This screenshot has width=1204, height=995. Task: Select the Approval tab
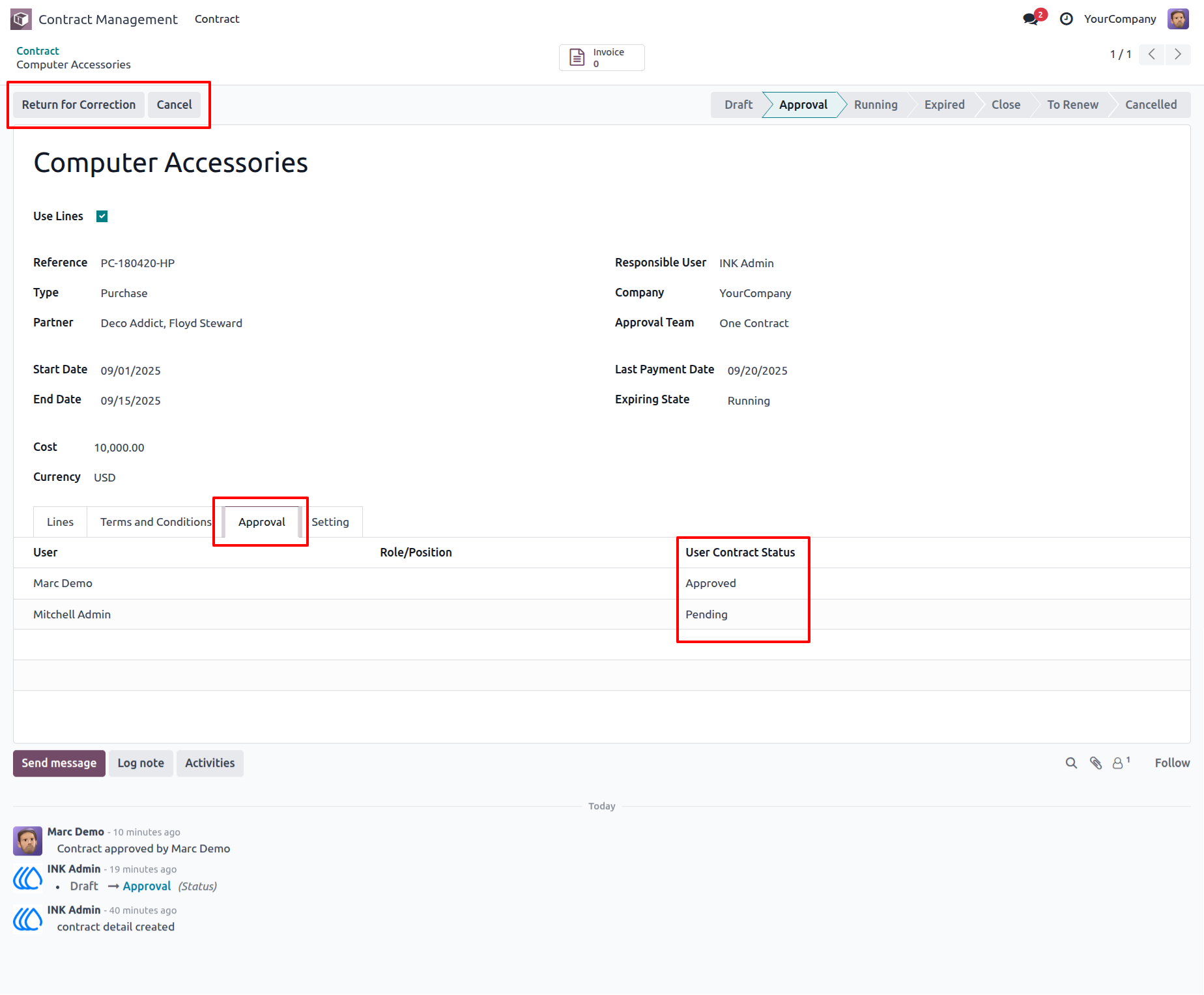261,522
